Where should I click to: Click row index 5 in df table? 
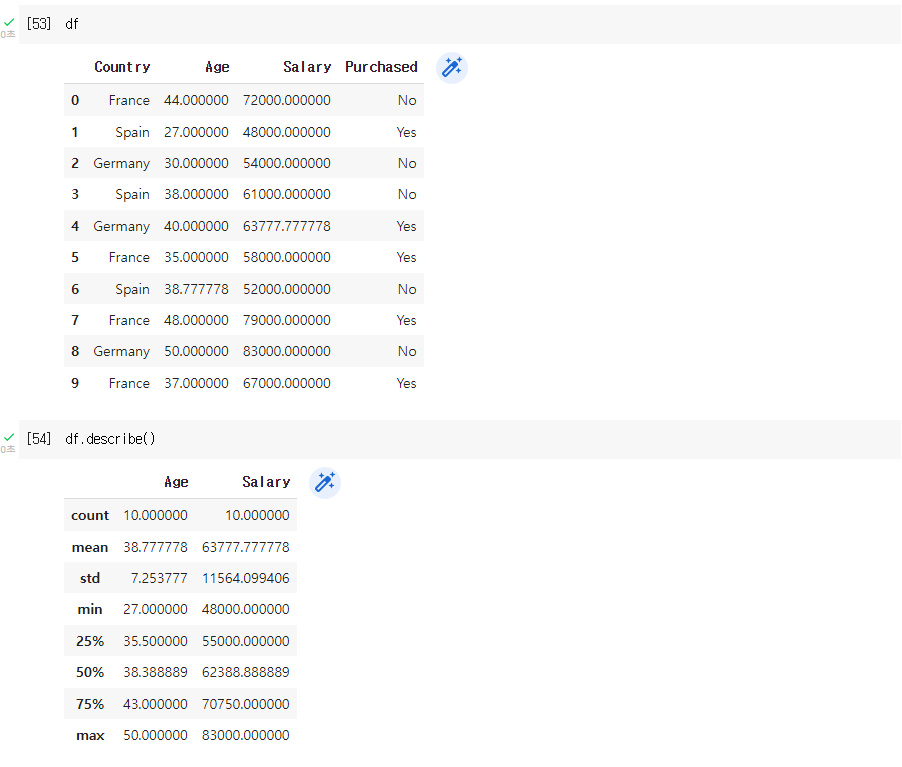point(75,258)
